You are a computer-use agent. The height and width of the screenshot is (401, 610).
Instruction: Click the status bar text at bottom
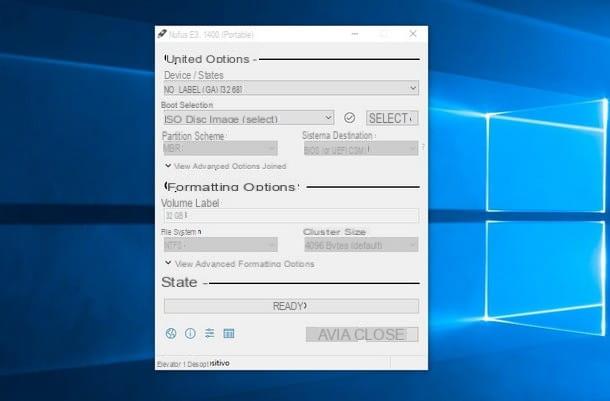tap(193, 364)
